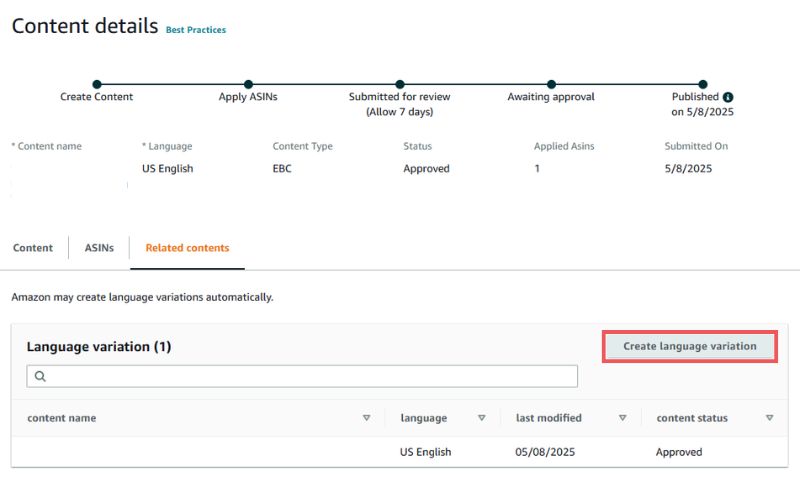Open the language column filter arrow
This screenshot has height=500, width=800.
pyautogui.click(x=481, y=418)
